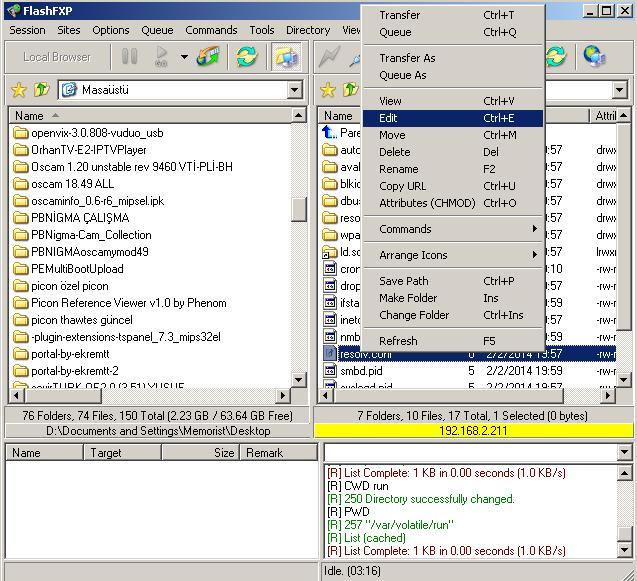Screen dimensions: 637x581
Task: Choose Save Path in the context menu
Action: [x=453, y=281]
